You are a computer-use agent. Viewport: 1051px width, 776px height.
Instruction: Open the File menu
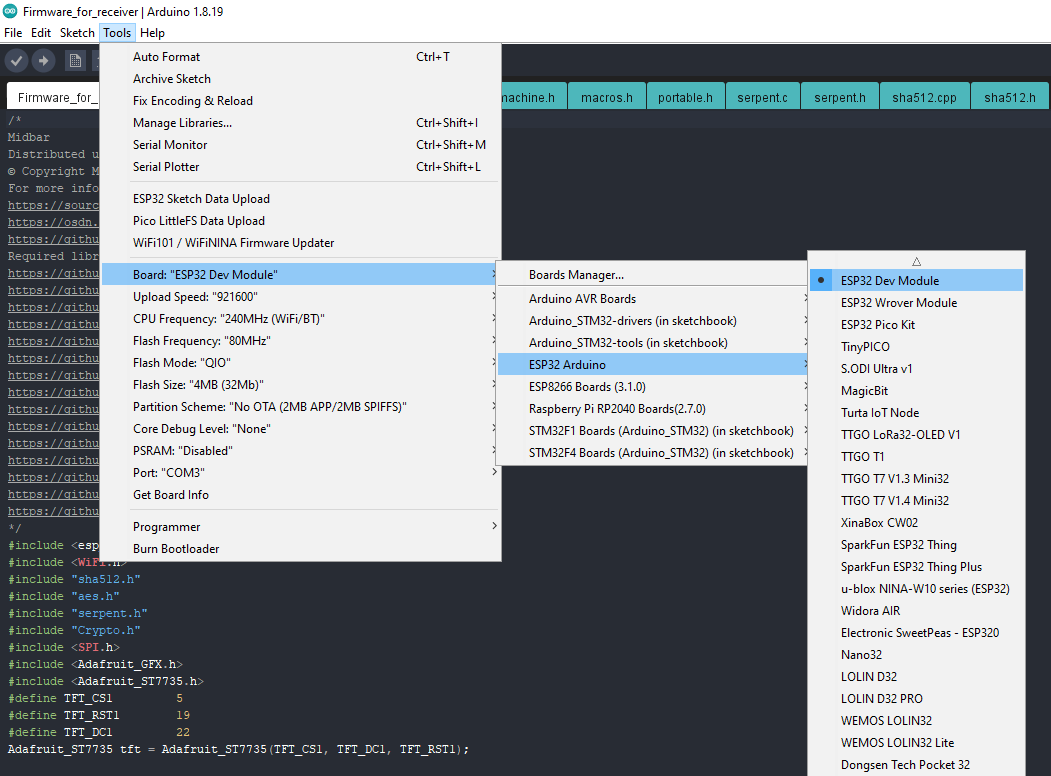click(13, 33)
